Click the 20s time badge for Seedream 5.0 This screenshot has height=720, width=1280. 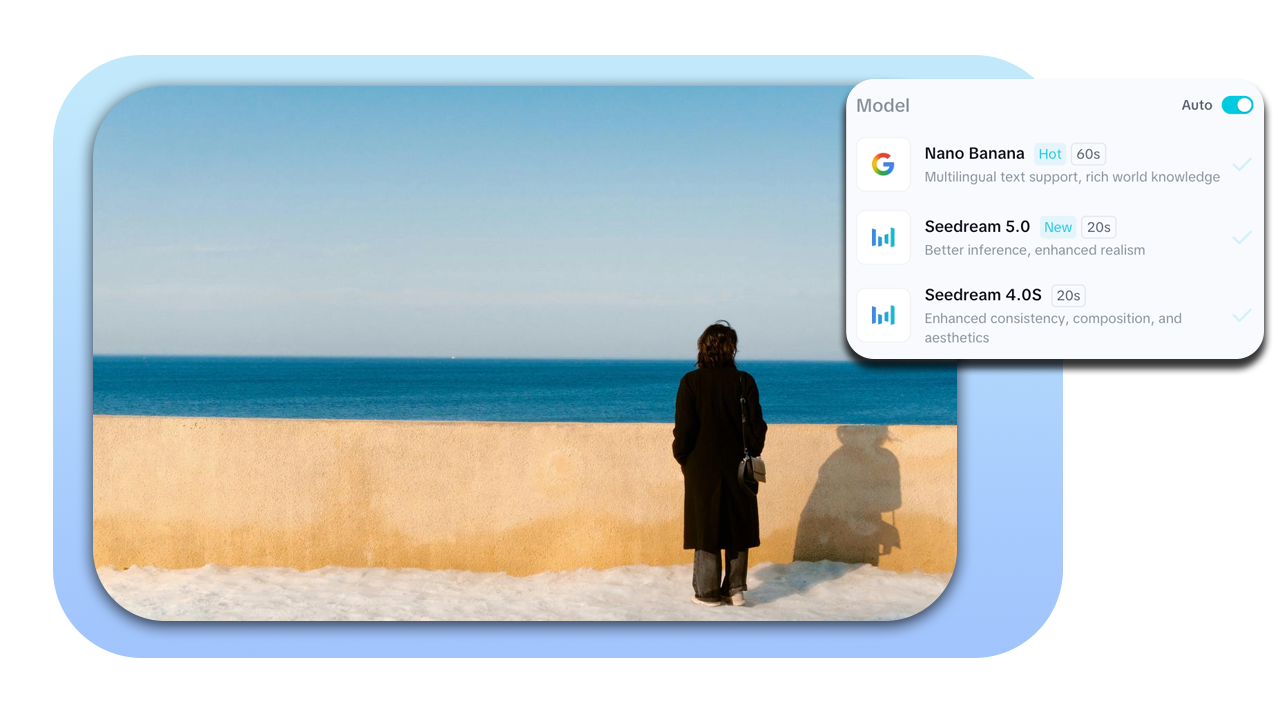coord(1098,227)
